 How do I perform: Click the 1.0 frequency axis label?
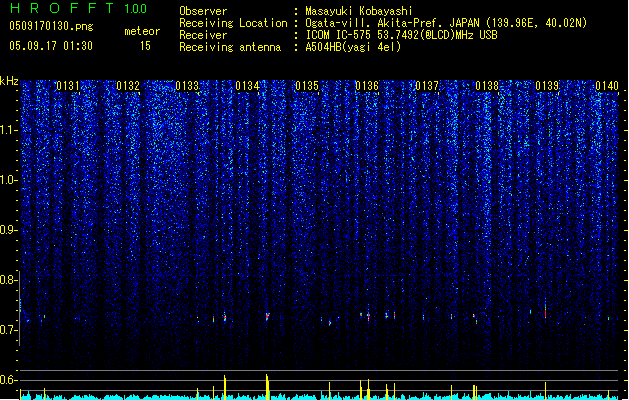[x=8, y=180]
